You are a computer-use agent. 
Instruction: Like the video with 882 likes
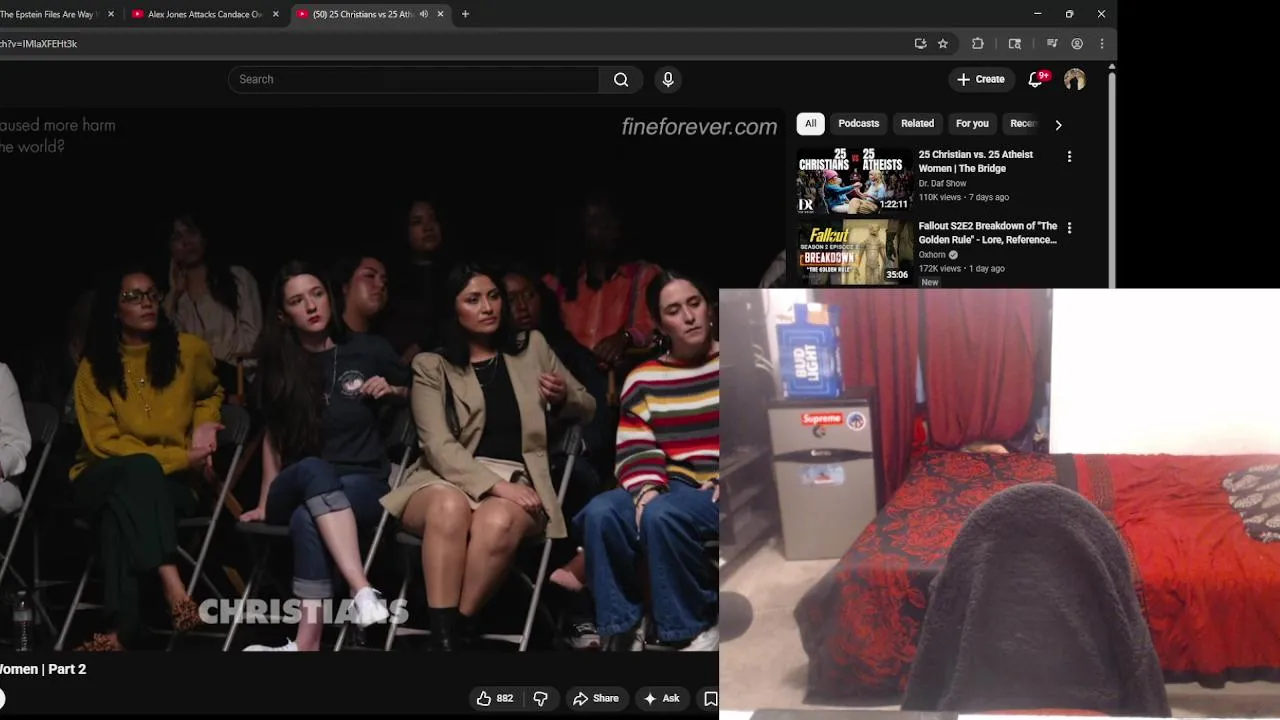coord(495,698)
